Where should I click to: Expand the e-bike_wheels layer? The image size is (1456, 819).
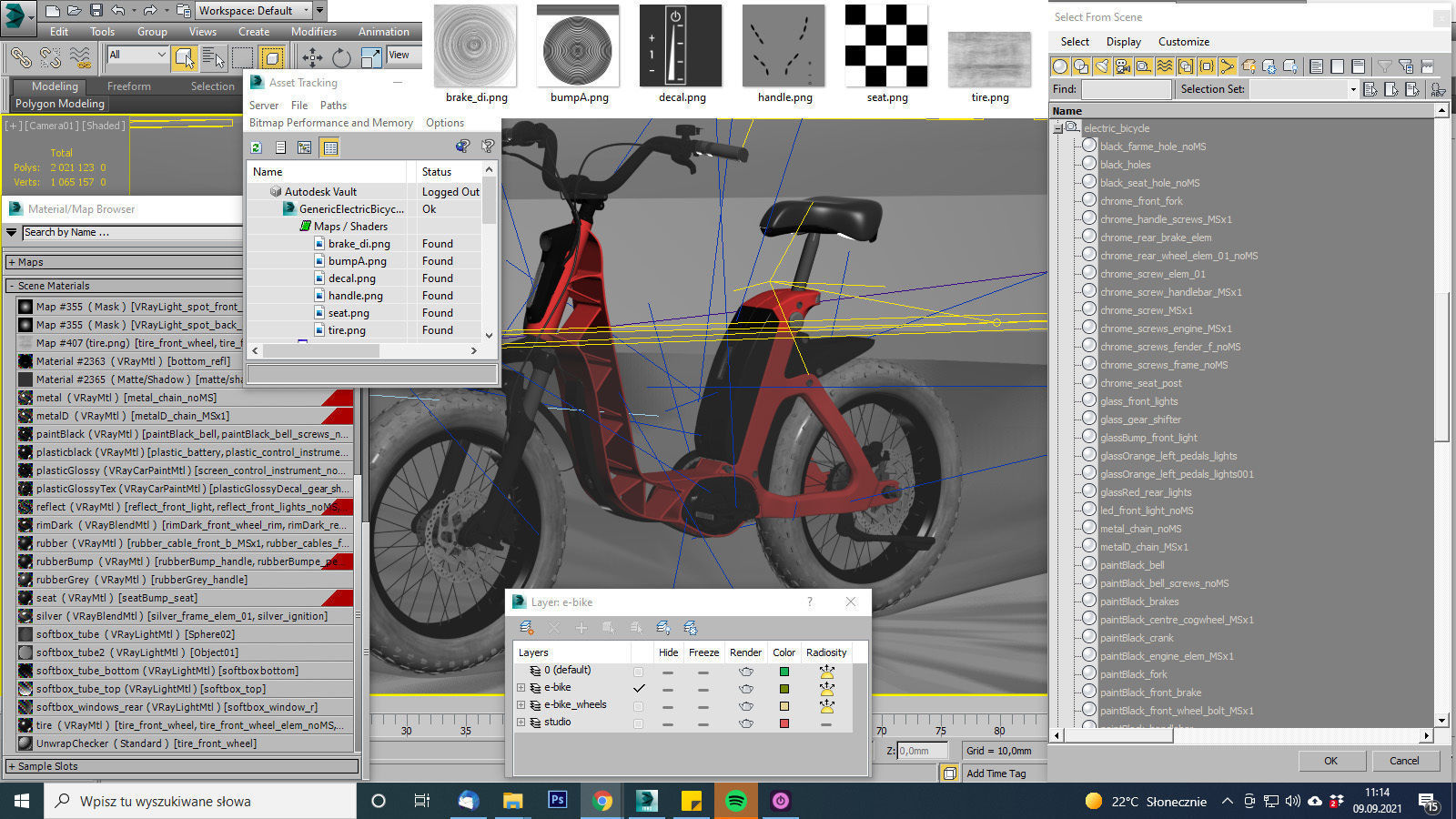[521, 705]
